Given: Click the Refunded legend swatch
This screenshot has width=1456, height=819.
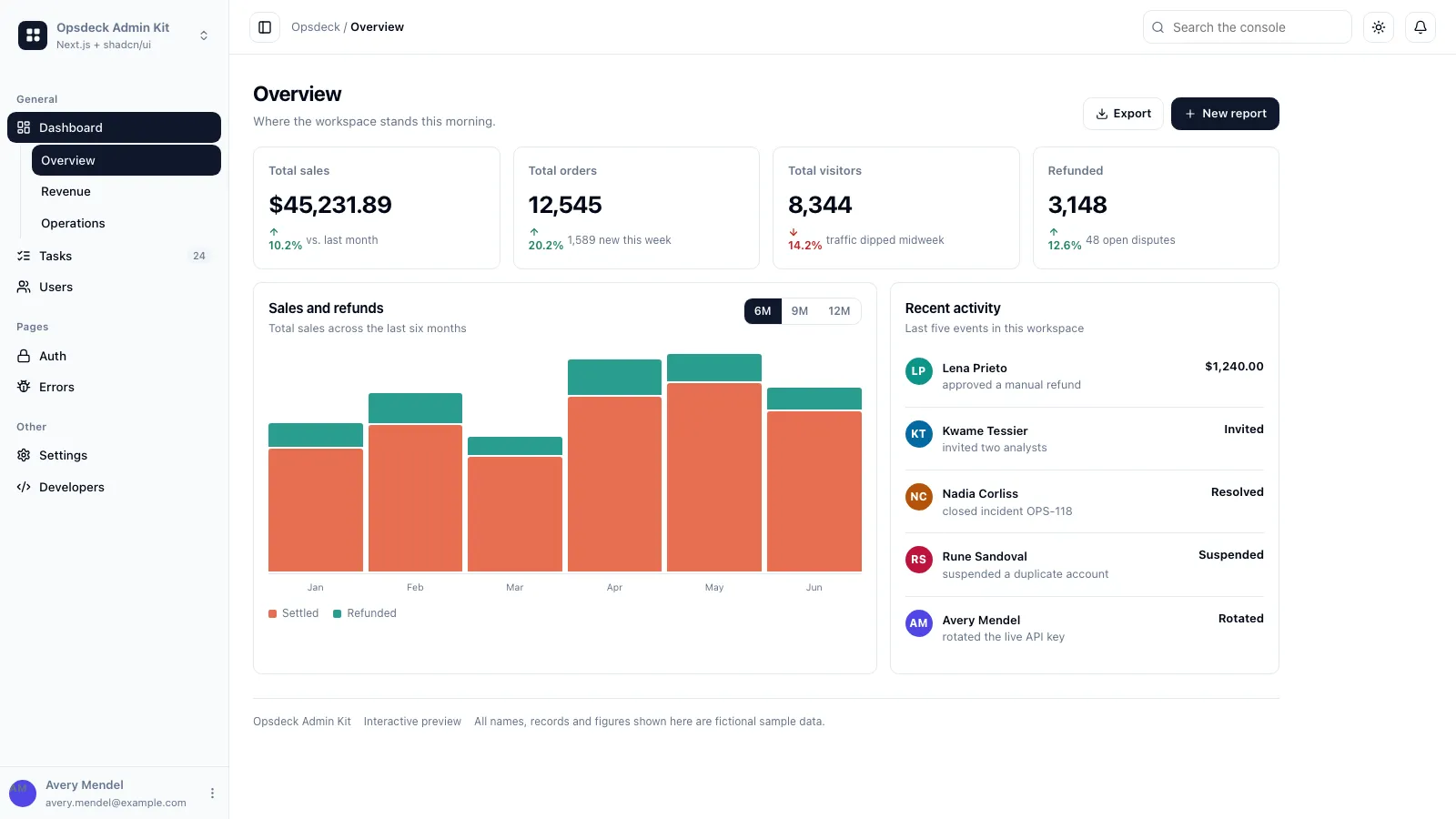Looking at the screenshot, I should (x=337, y=613).
